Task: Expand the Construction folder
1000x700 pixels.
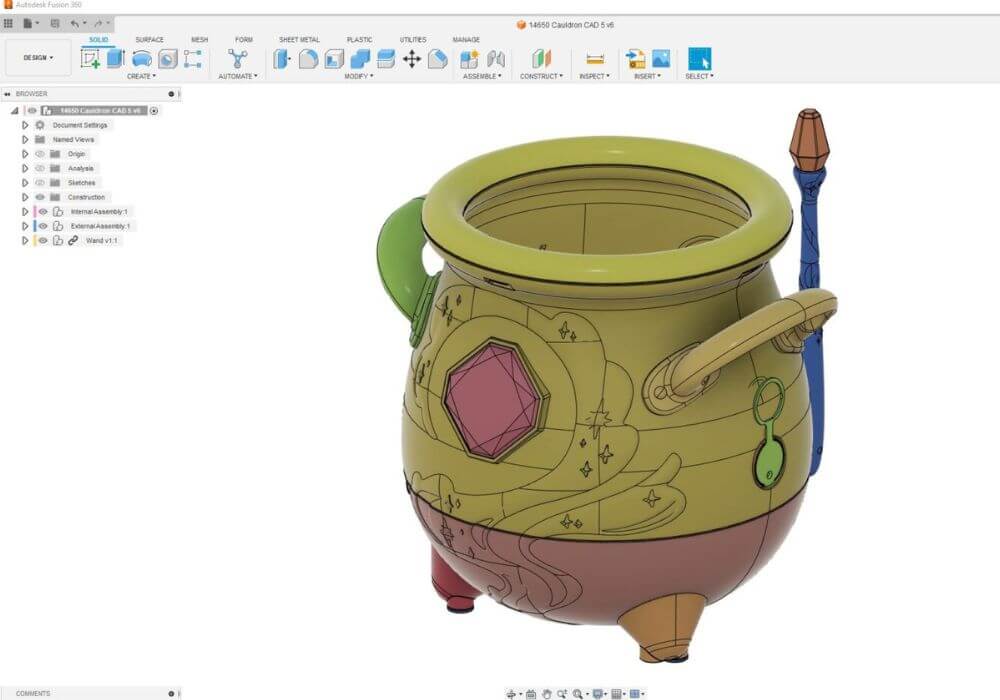Action: (x=25, y=197)
